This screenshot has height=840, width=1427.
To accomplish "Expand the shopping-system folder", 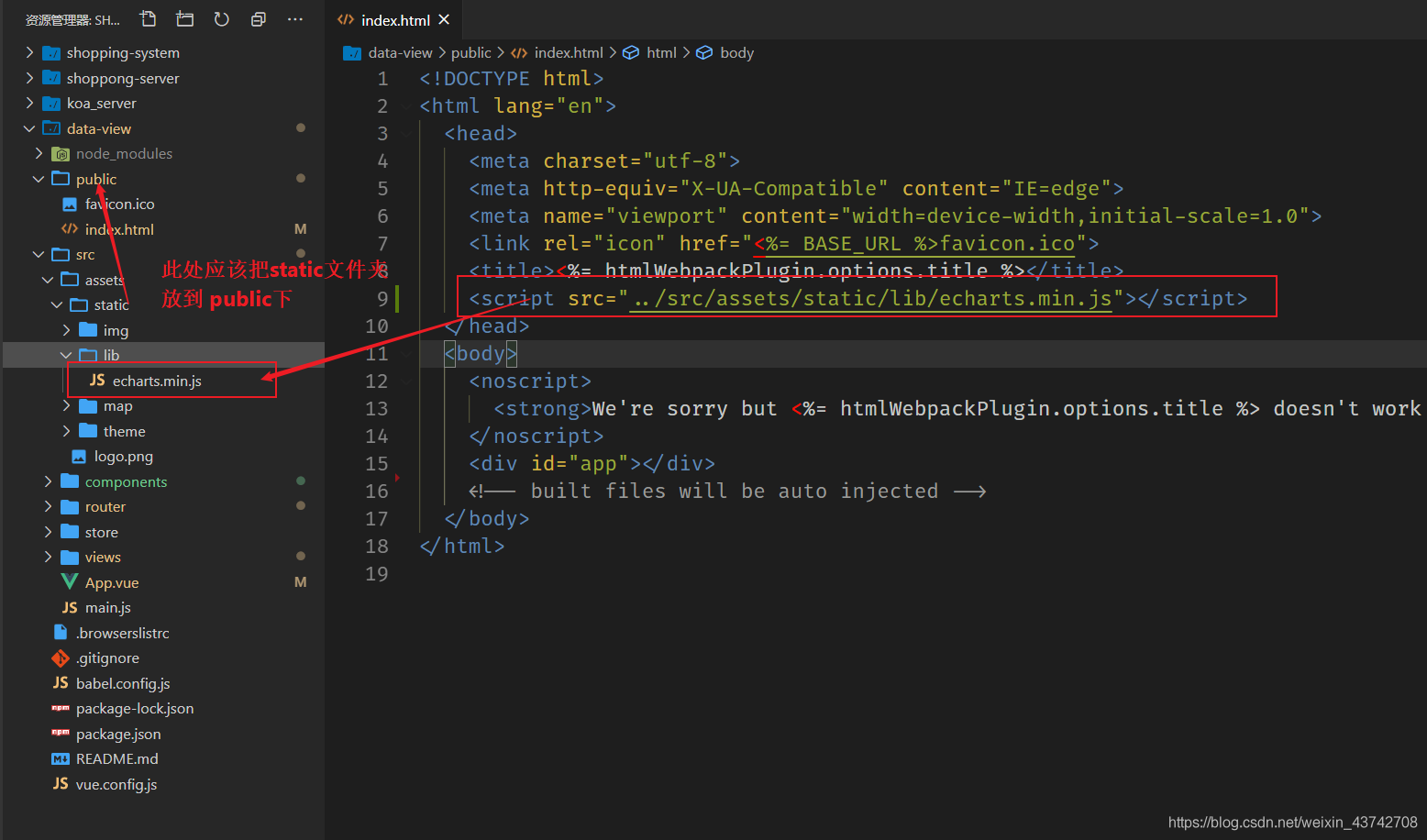I will [x=123, y=53].
